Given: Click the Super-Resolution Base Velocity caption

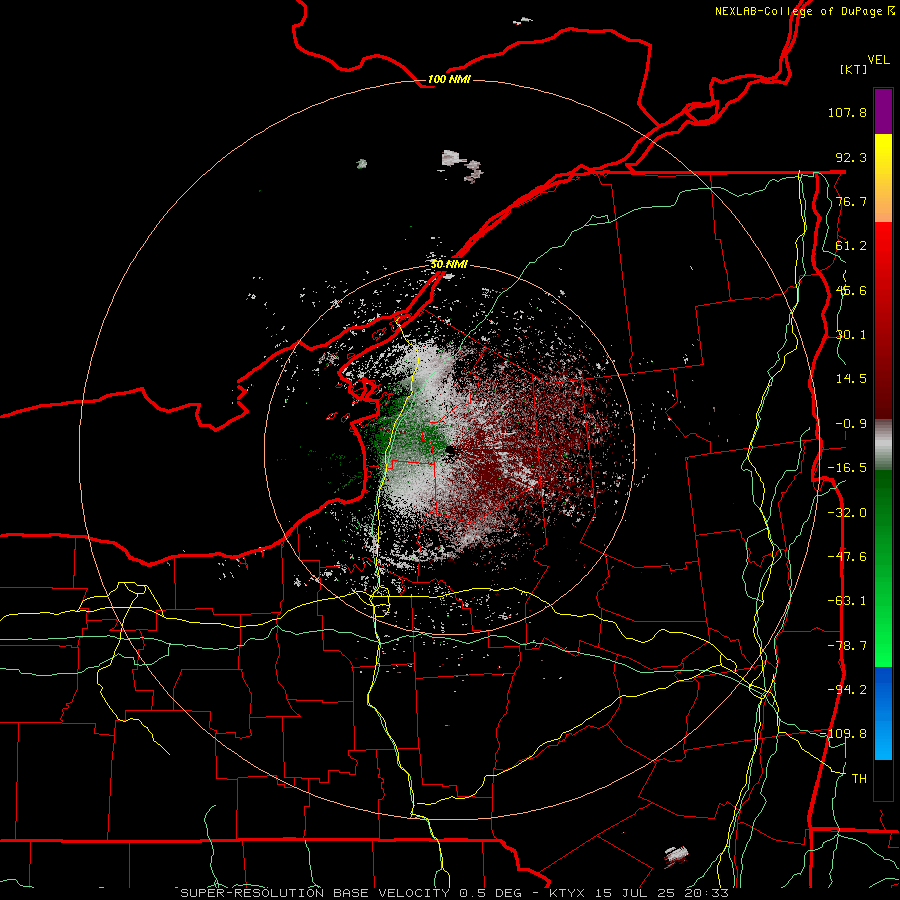Looking at the screenshot, I should click(x=454, y=893).
